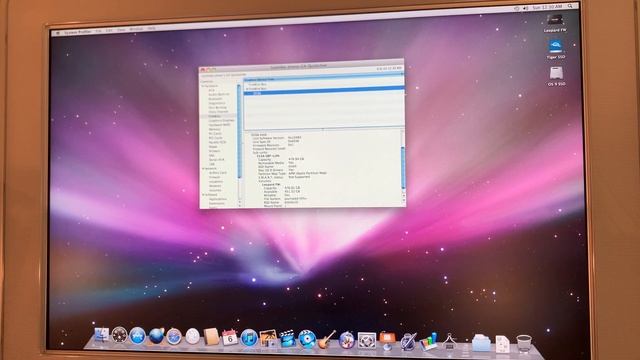The height and width of the screenshot is (360, 640).
Task: Click the Partition Map Type line
Action: (292, 173)
